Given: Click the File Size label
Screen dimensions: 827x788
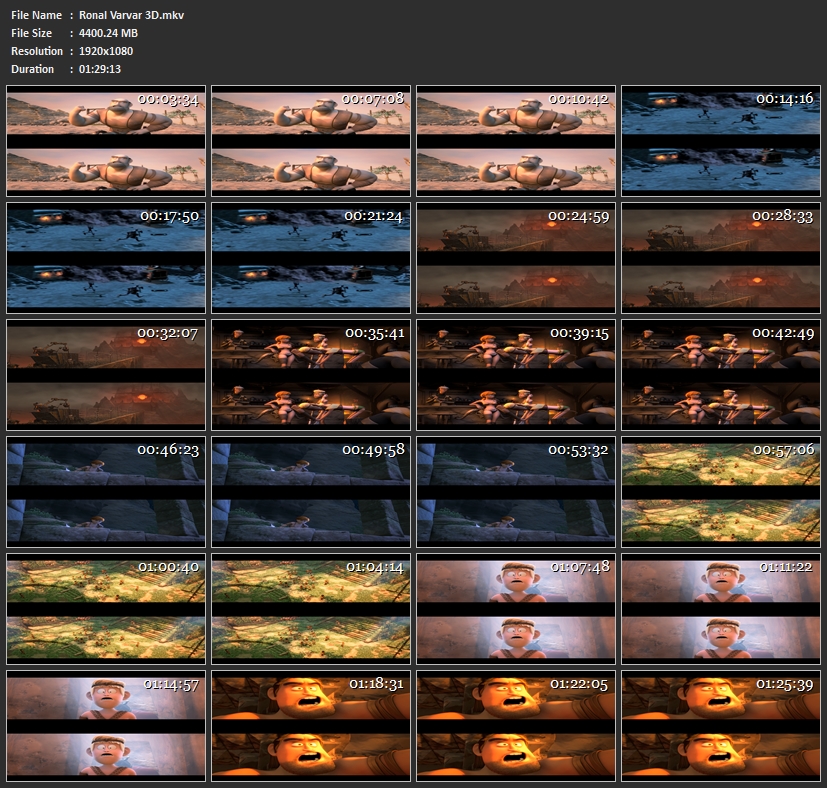Looking at the screenshot, I should coord(32,33).
